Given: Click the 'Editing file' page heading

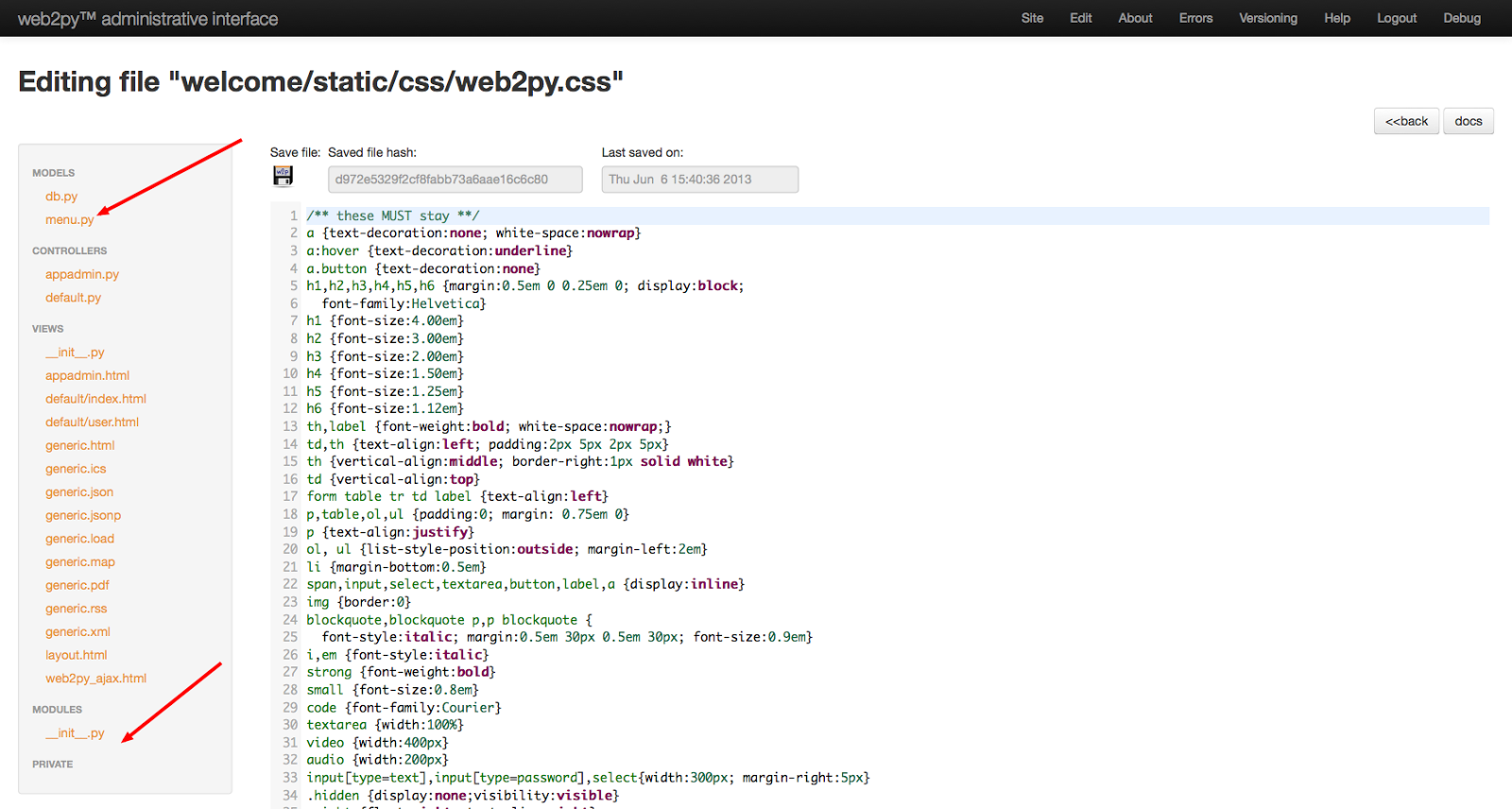Looking at the screenshot, I should click(x=320, y=82).
